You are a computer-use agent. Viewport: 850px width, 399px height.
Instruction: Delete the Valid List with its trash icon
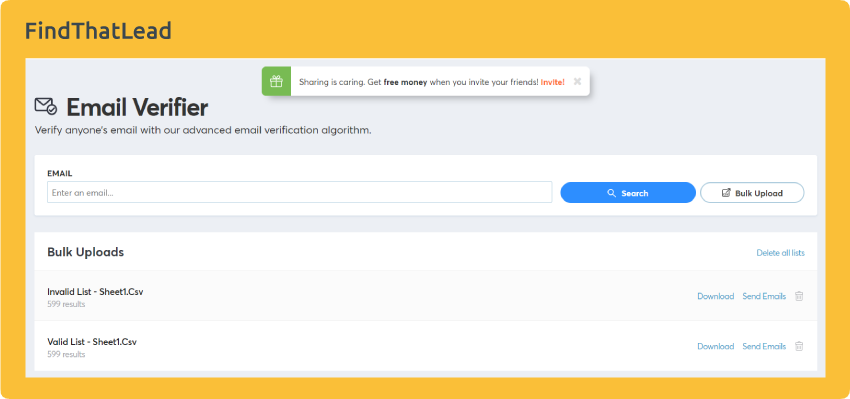(799, 346)
